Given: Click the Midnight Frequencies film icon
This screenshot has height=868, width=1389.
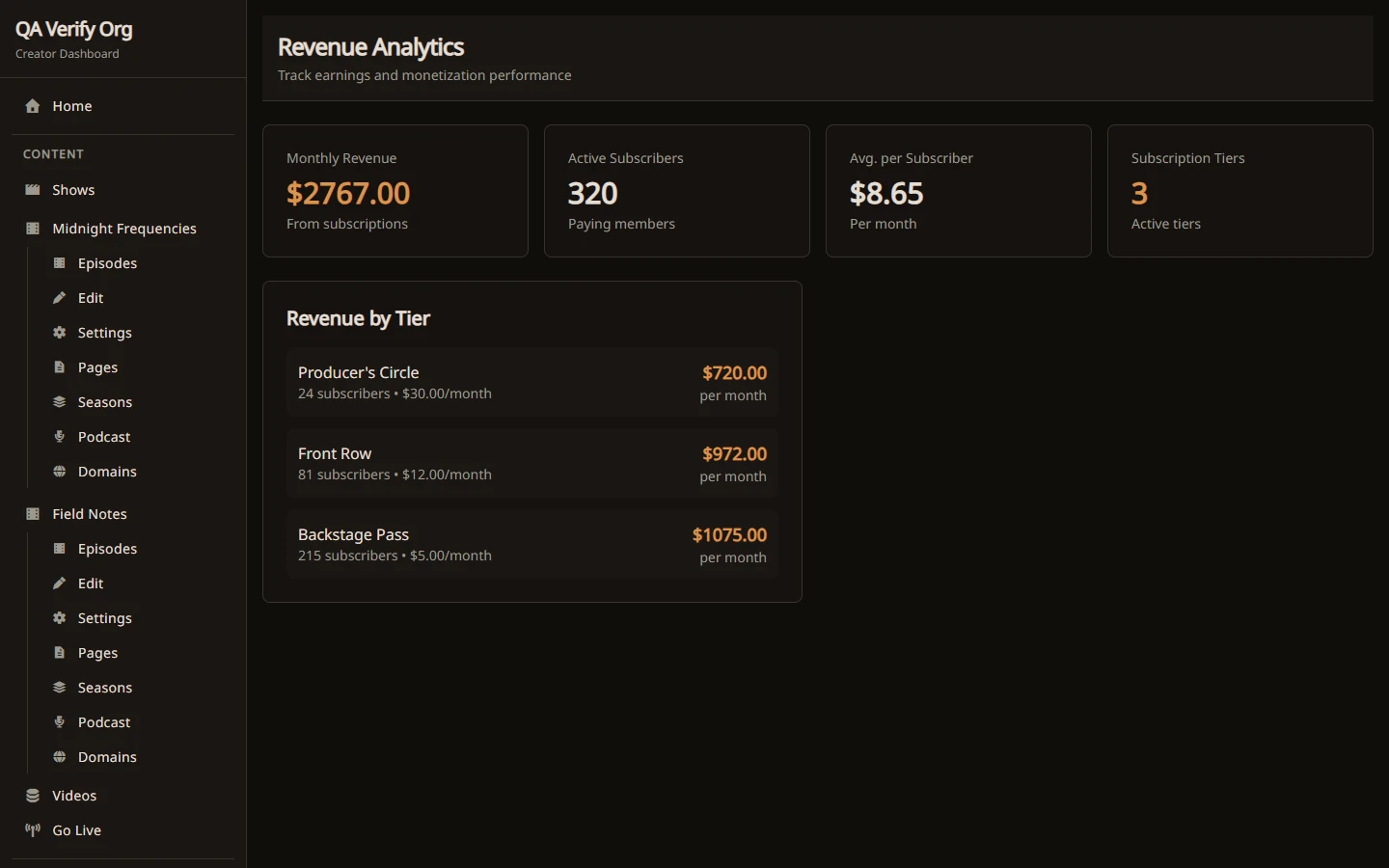Looking at the screenshot, I should point(33,229).
